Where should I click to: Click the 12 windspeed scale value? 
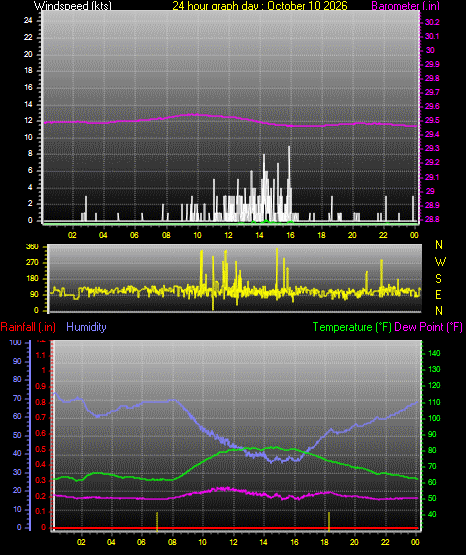pyautogui.click(x=28, y=121)
